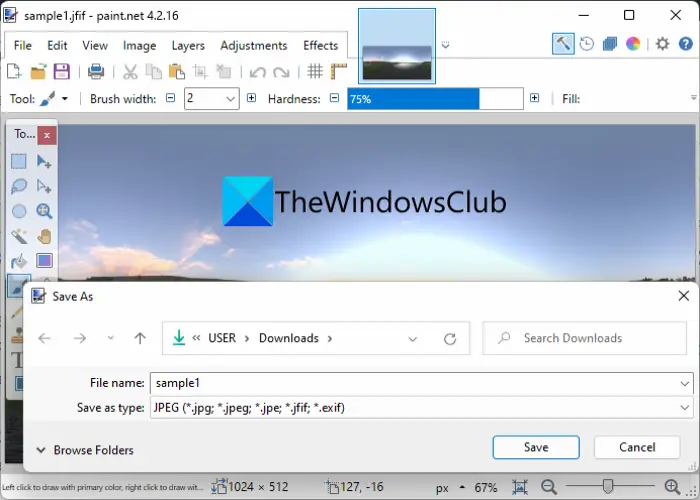Expand Browse Folders section
This screenshot has width=700, height=500.
[x=84, y=450]
